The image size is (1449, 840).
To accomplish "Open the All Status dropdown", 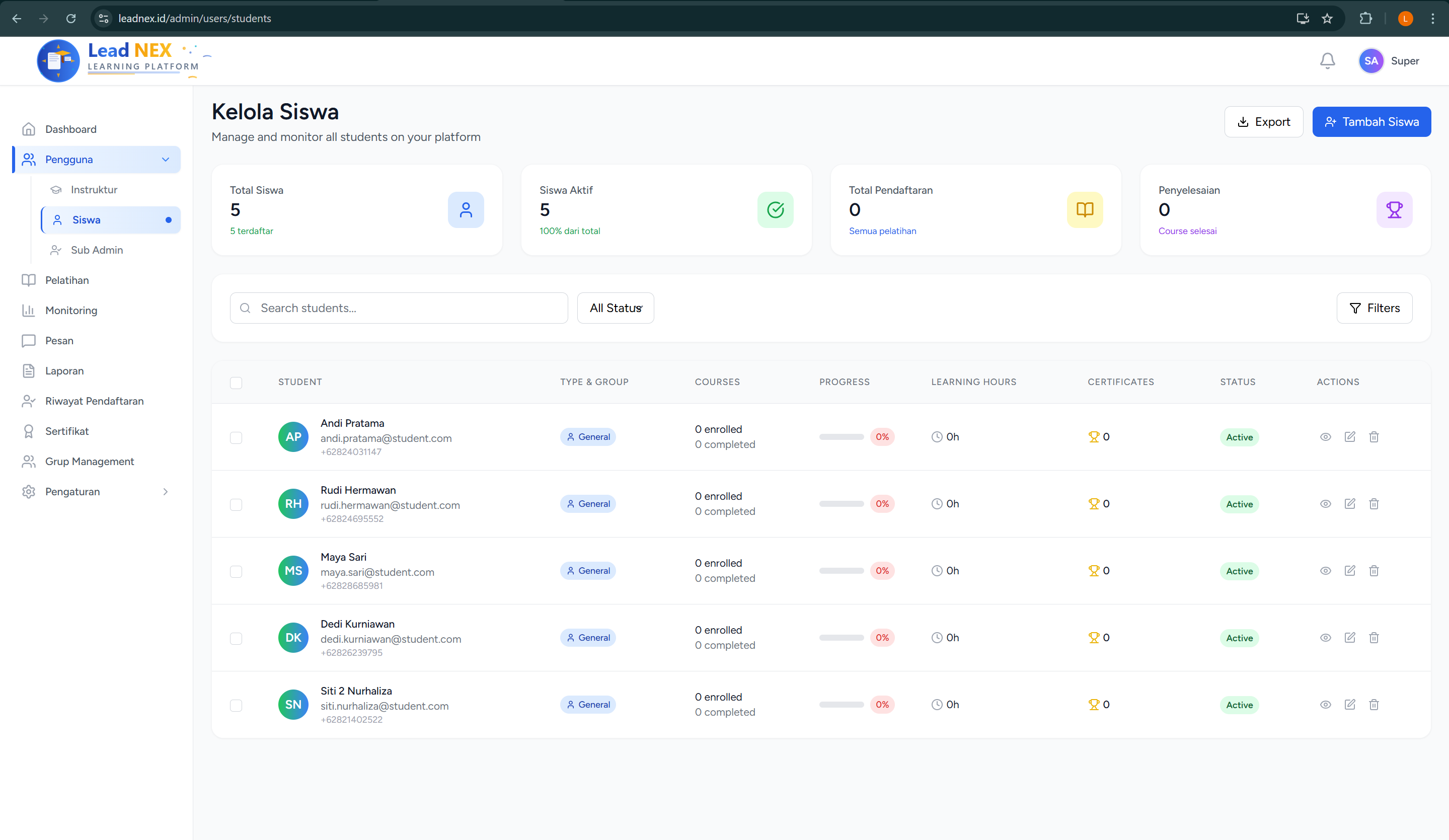I will point(615,308).
